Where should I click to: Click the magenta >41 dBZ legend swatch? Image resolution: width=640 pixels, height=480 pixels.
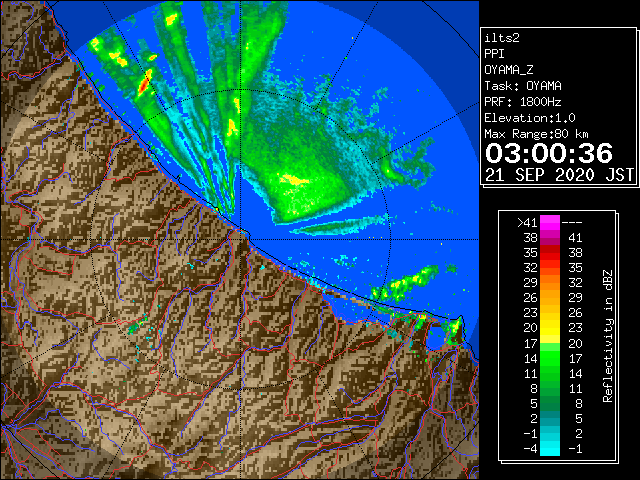pos(550,223)
